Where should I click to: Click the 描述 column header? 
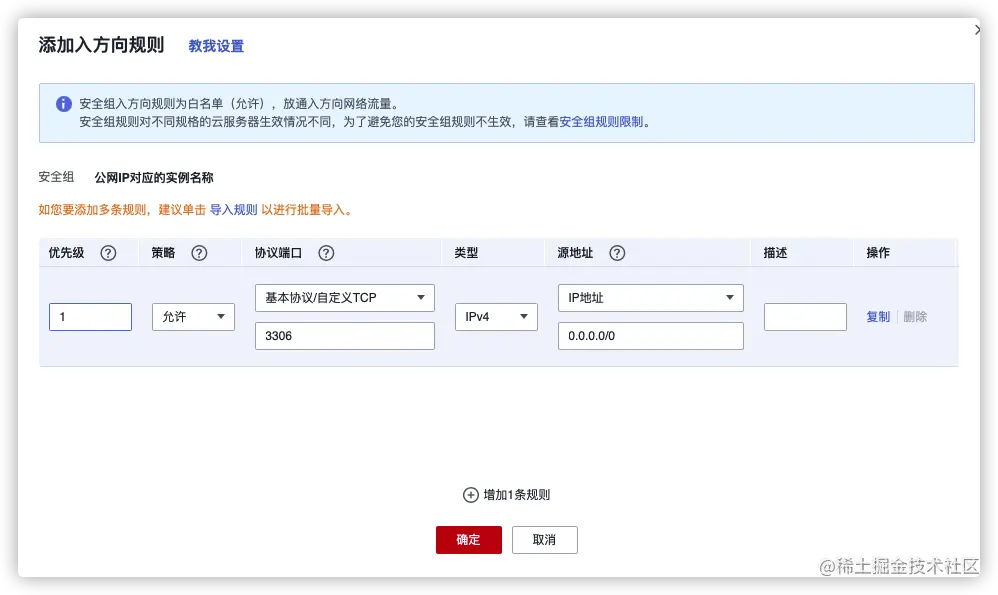tap(775, 253)
